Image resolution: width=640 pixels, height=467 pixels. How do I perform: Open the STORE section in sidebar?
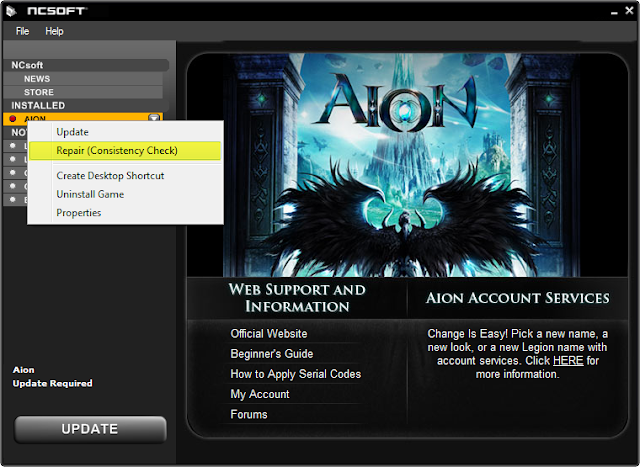point(83,92)
